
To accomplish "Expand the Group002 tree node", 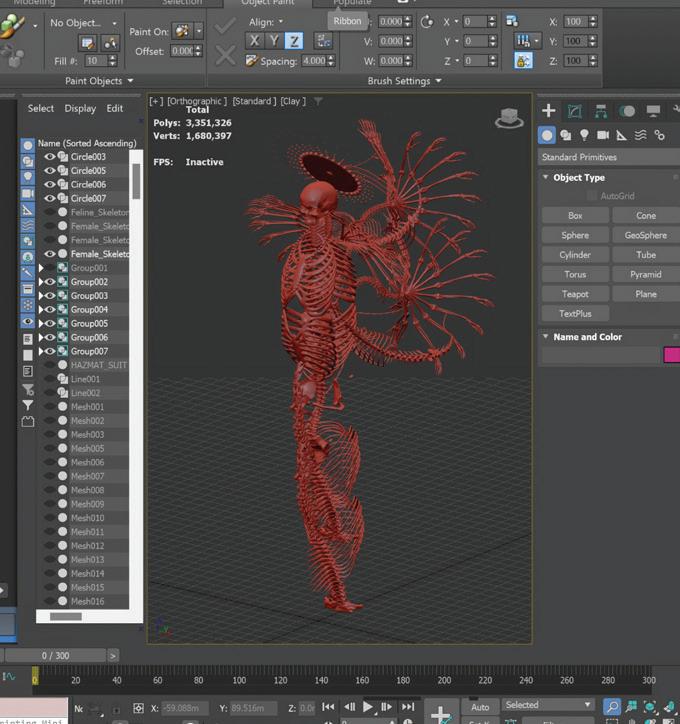I will point(41,282).
